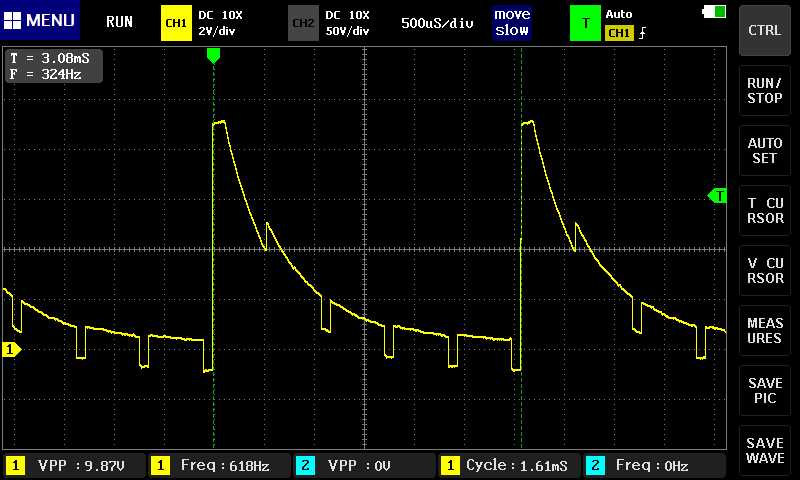
Task: Enable the V CURSOR voltage cursors
Action: [x=764, y=270]
